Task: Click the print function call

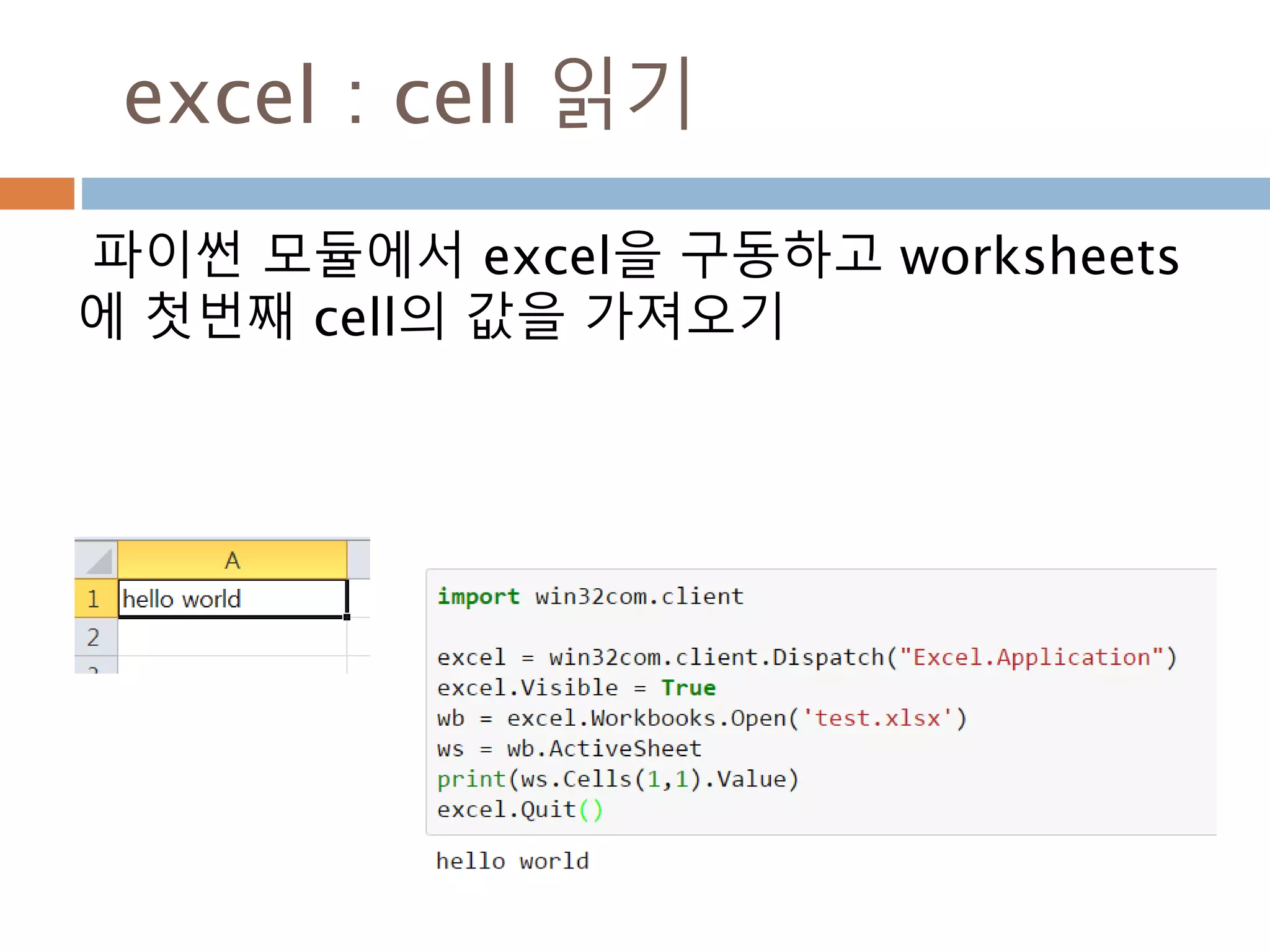Action: [471, 779]
